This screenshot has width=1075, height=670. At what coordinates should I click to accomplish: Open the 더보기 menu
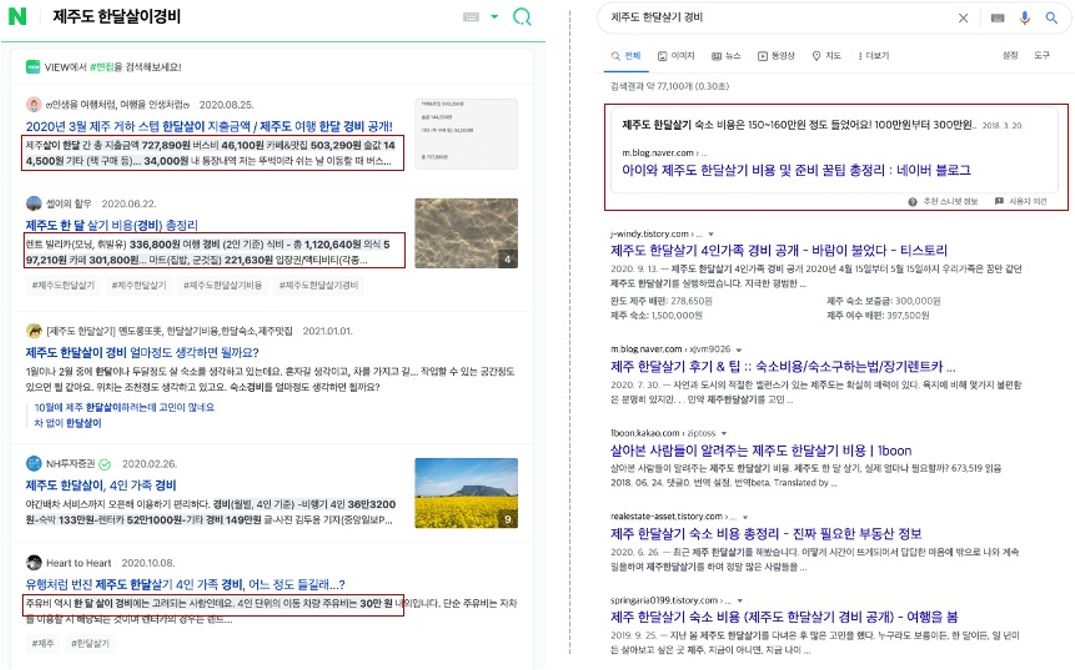(x=873, y=56)
